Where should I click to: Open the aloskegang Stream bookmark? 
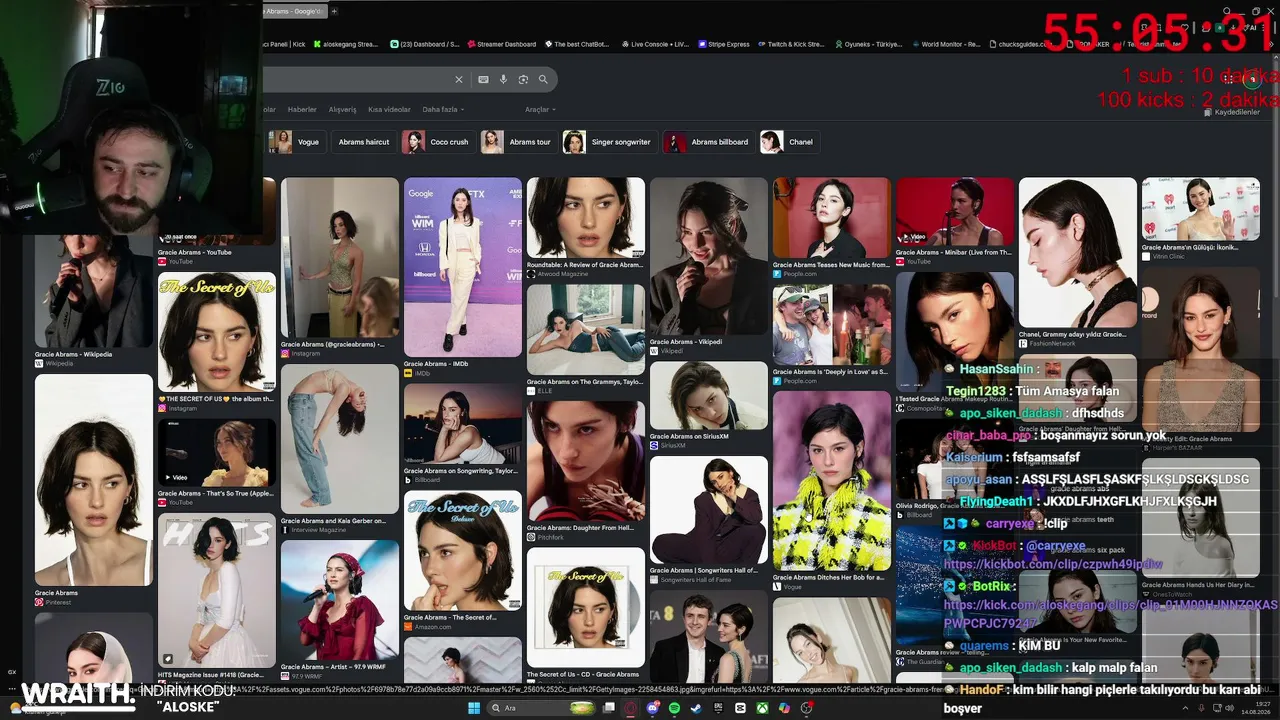[346, 44]
